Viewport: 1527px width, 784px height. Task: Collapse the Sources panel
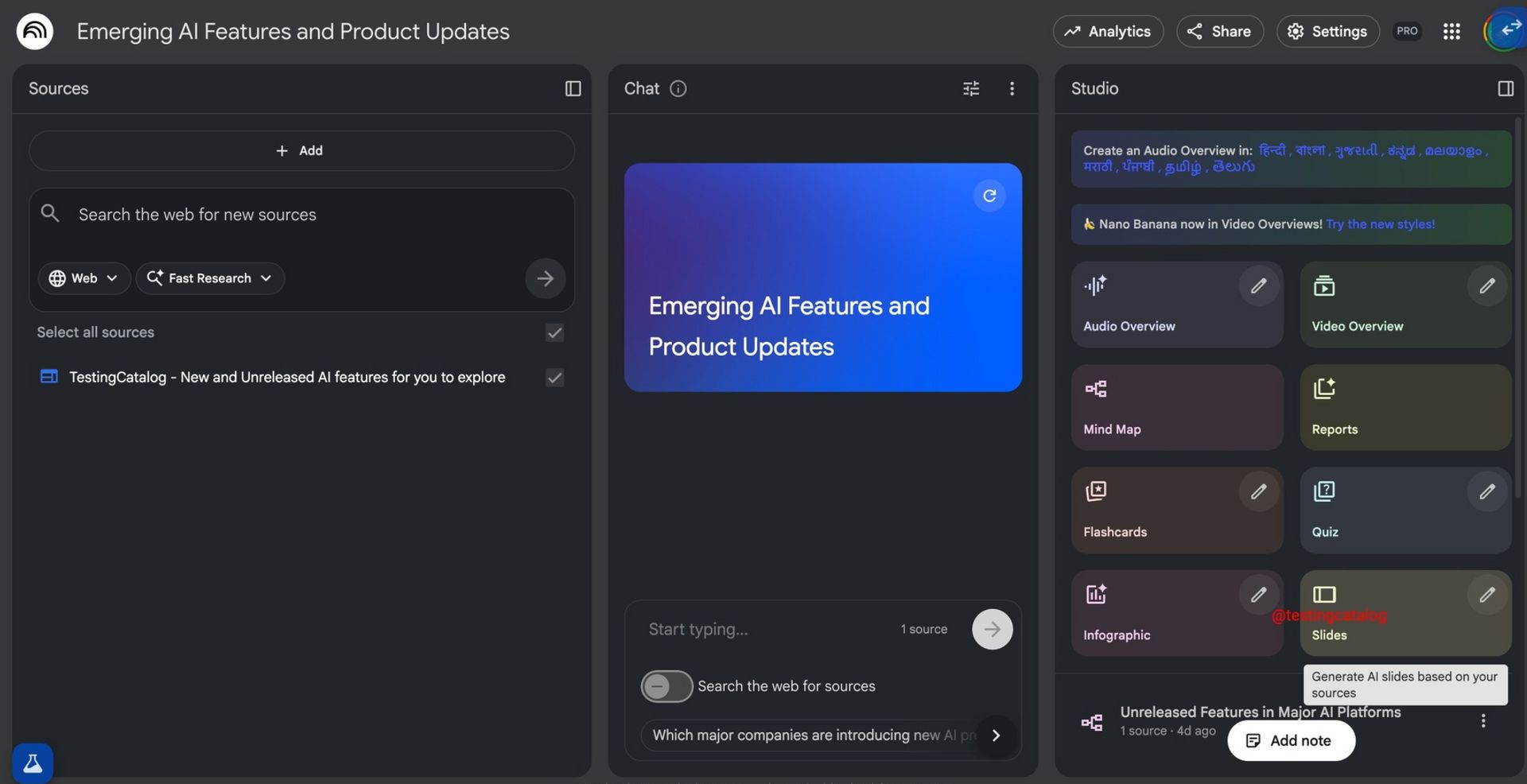(573, 88)
